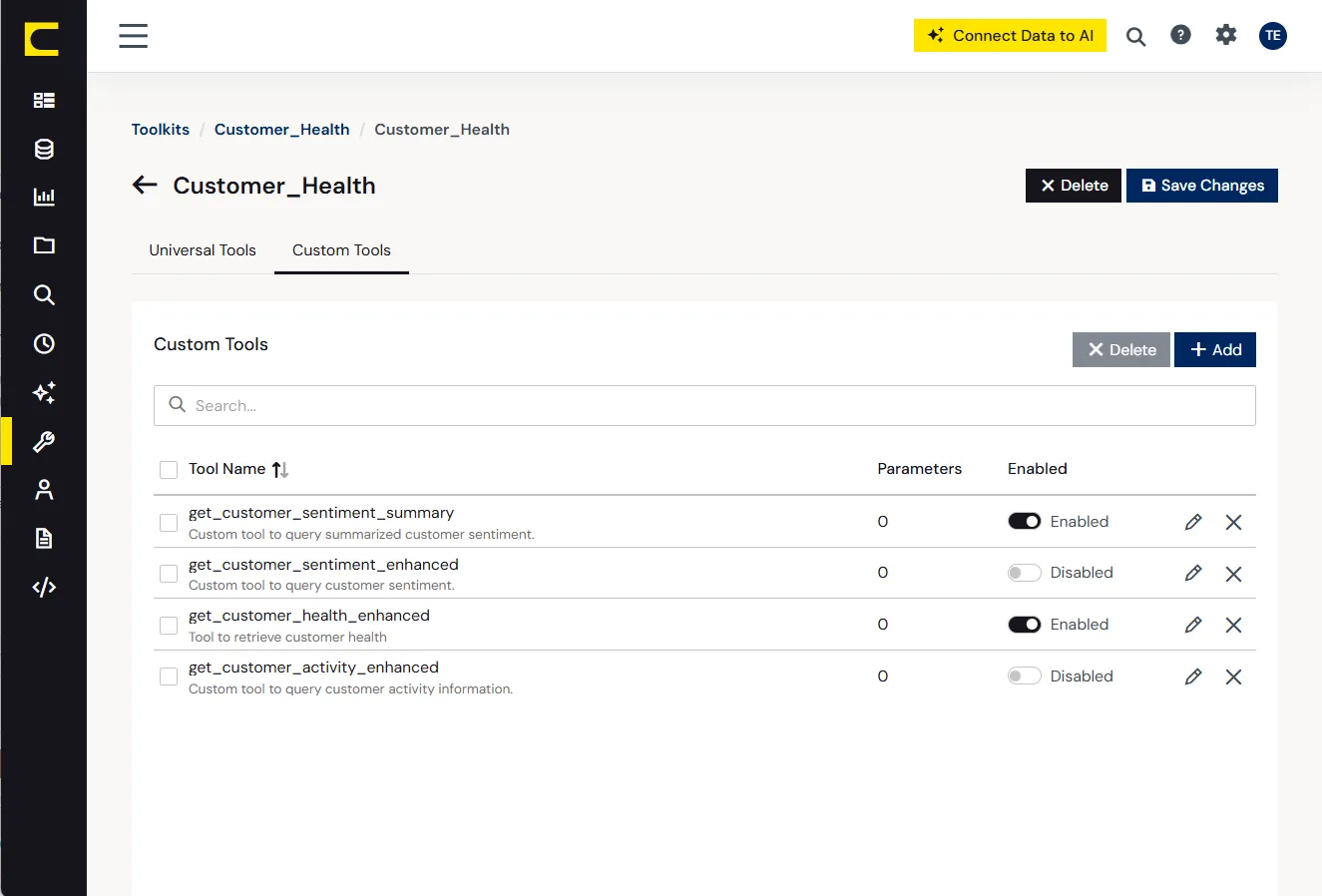Open the clock icon in sidebar

click(44, 343)
